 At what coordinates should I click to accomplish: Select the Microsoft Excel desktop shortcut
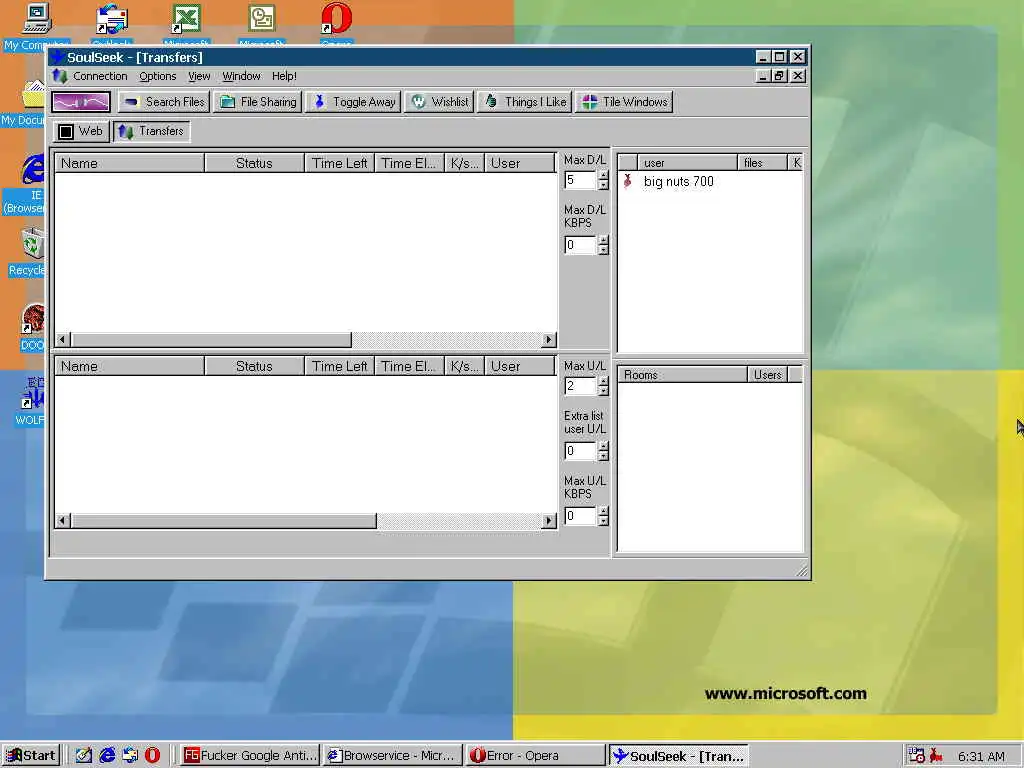186,25
